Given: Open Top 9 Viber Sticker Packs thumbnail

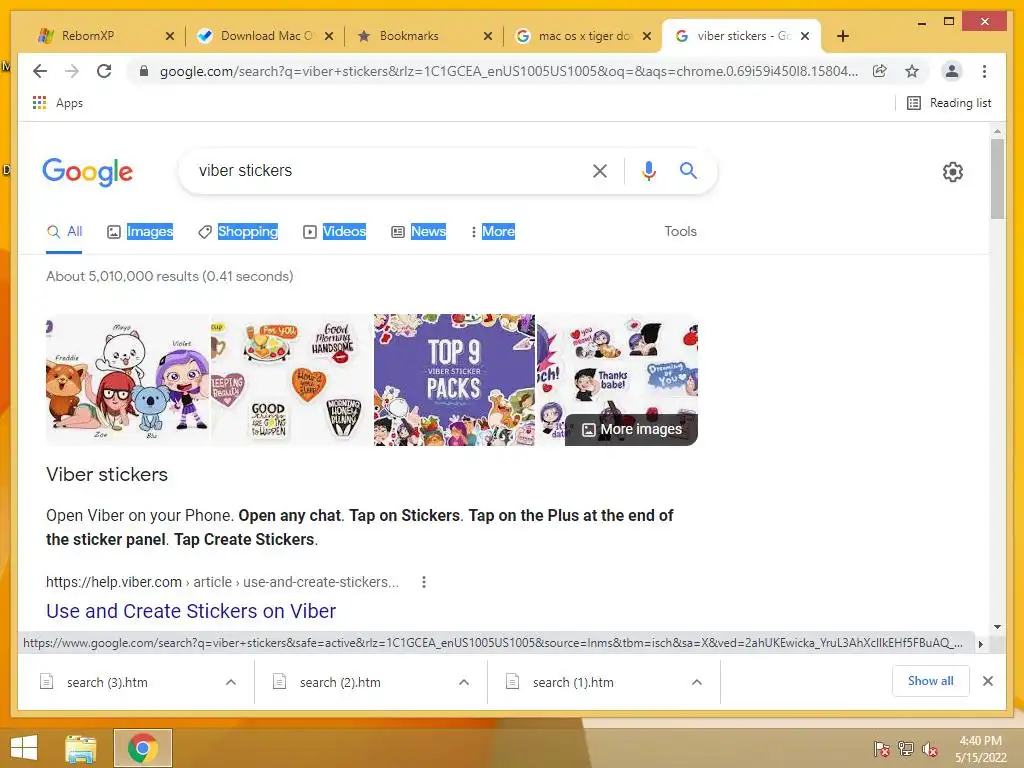Looking at the screenshot, I should (x=454, y=380).
